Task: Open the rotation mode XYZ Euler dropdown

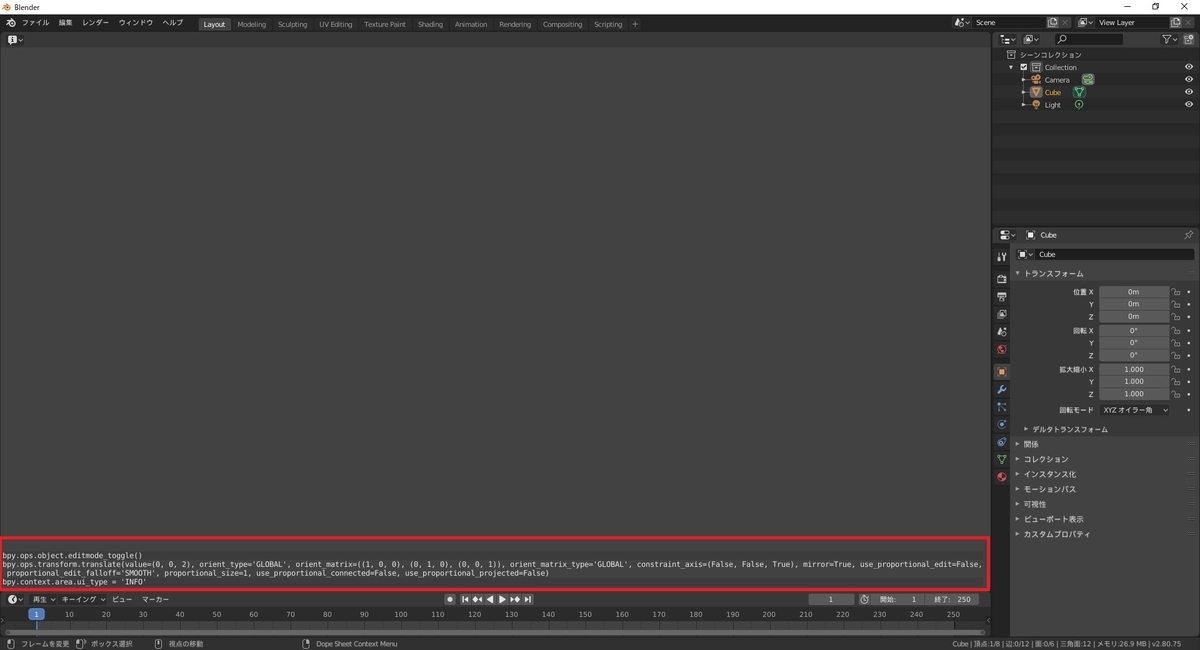Action: [x=1135, y=410]
